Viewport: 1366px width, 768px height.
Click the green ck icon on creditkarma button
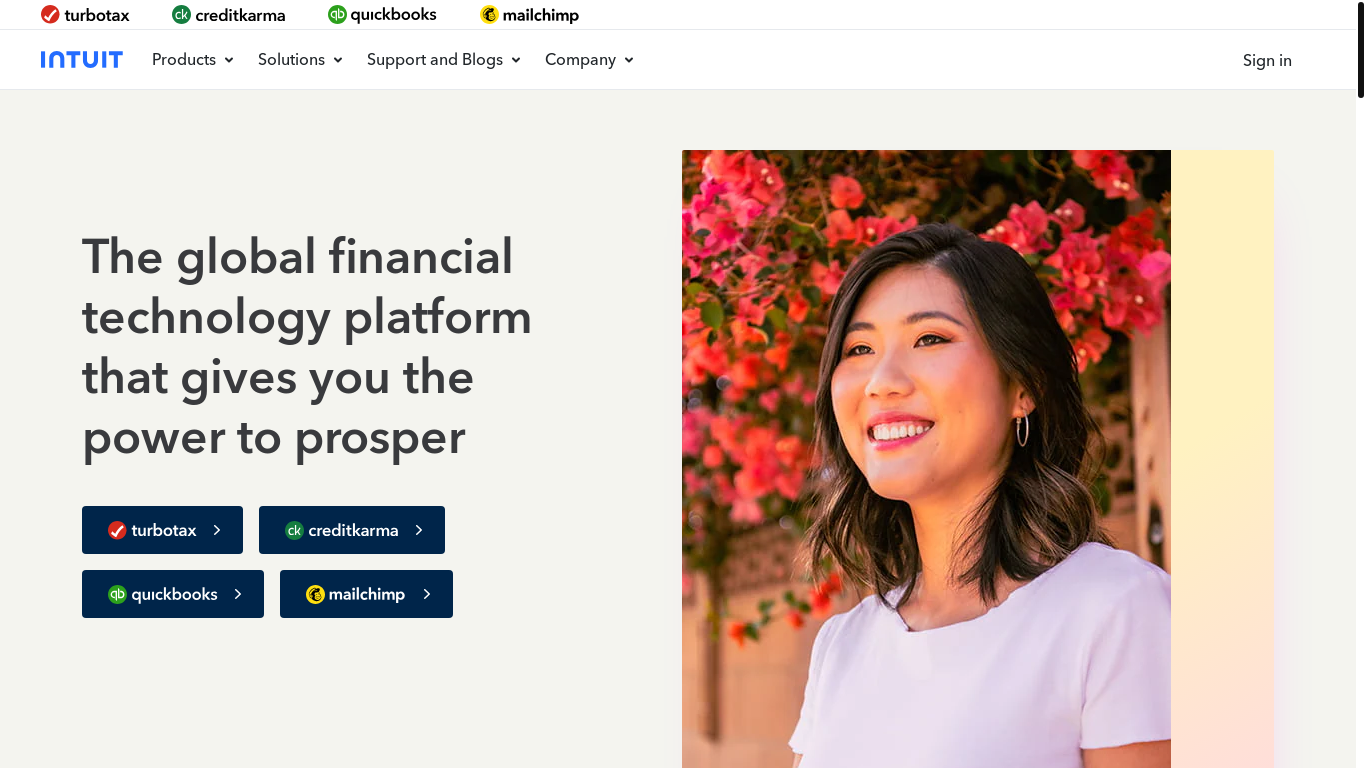point(294,530)
